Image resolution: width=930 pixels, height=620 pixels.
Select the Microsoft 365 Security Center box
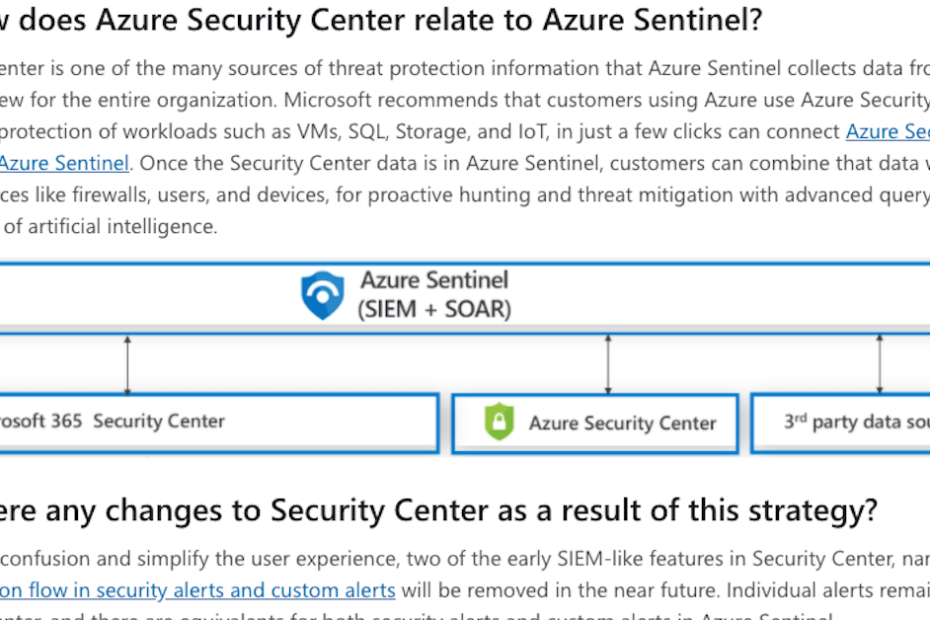click(x=218, y=423)
